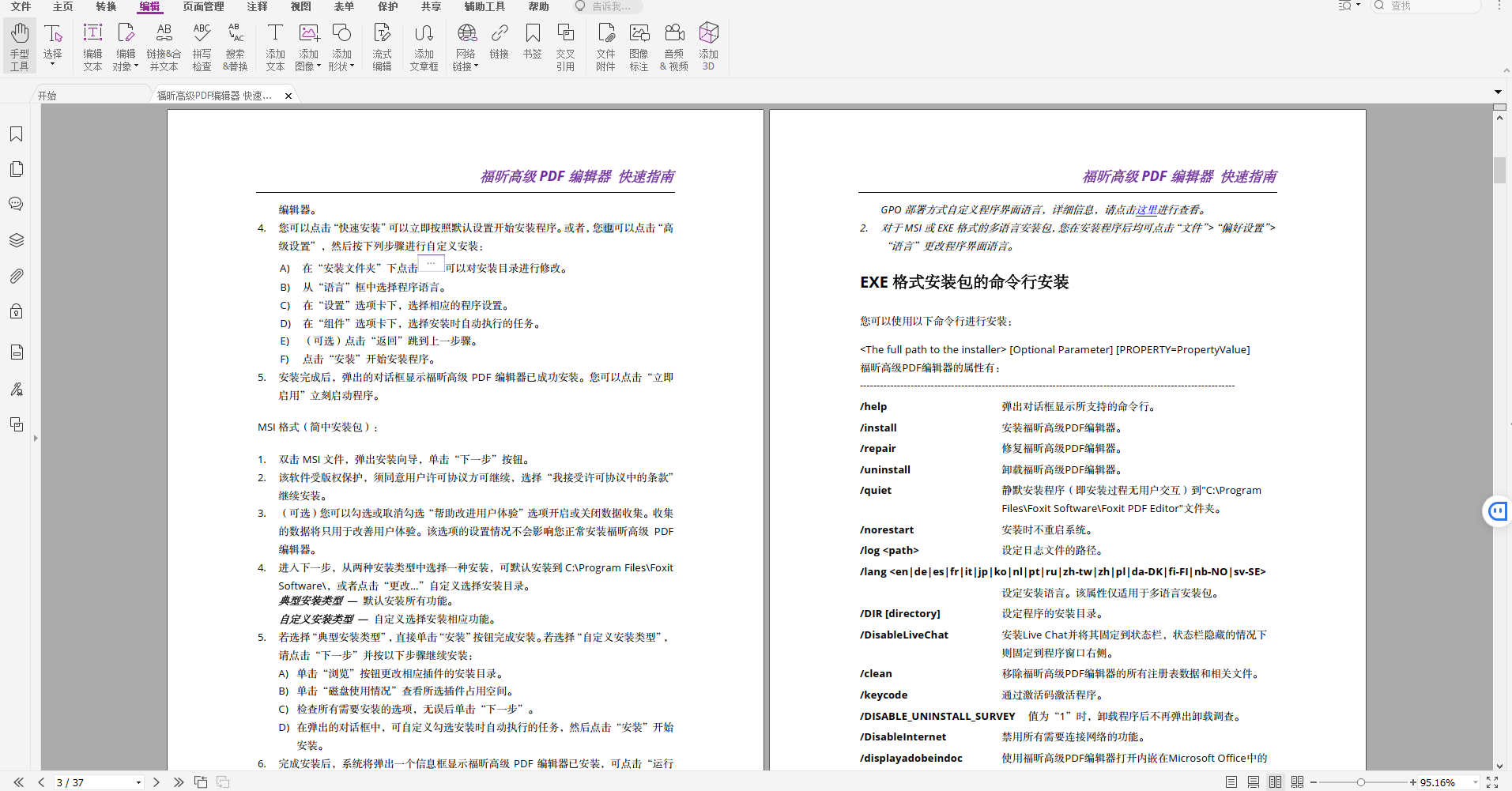Select the Link (链接) tool
This screenshot has height=791, width=1512.
500,41
